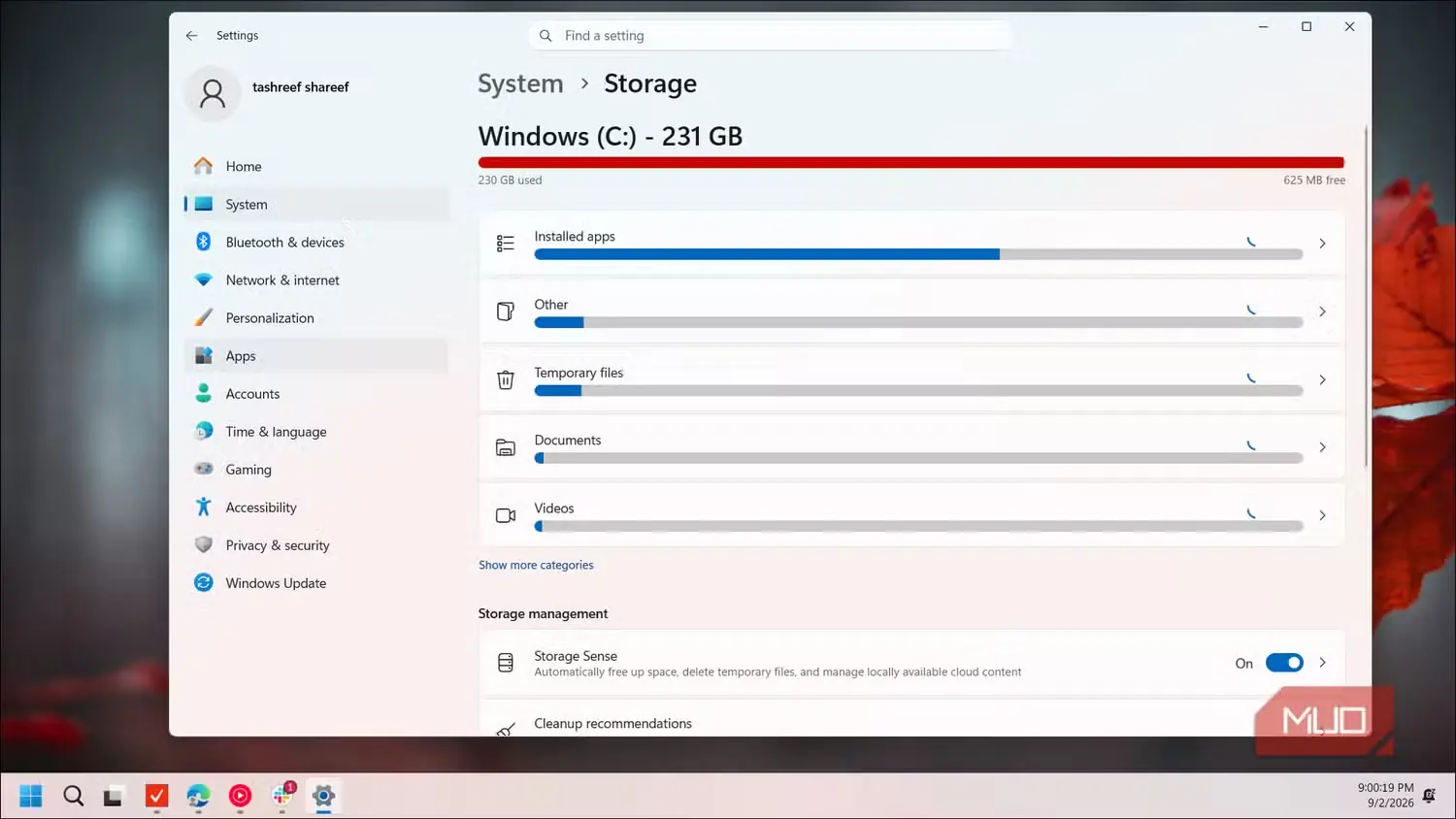
Task: Click the Apps icon in sidebar
Action: [x=203, y=355]
